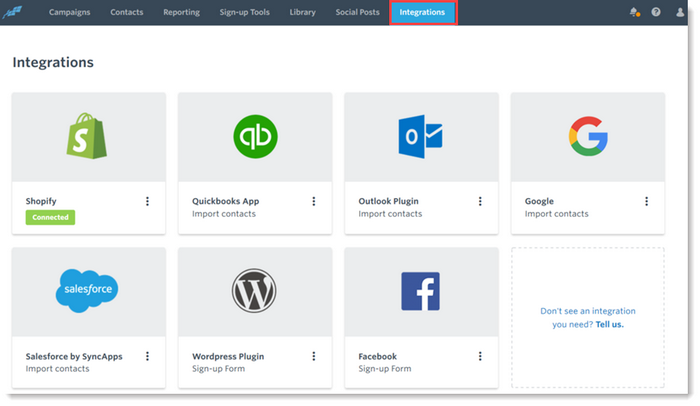Open the Outlook Plugin three-dot menu
The image size is (700, 406).
tap(480, 201)
